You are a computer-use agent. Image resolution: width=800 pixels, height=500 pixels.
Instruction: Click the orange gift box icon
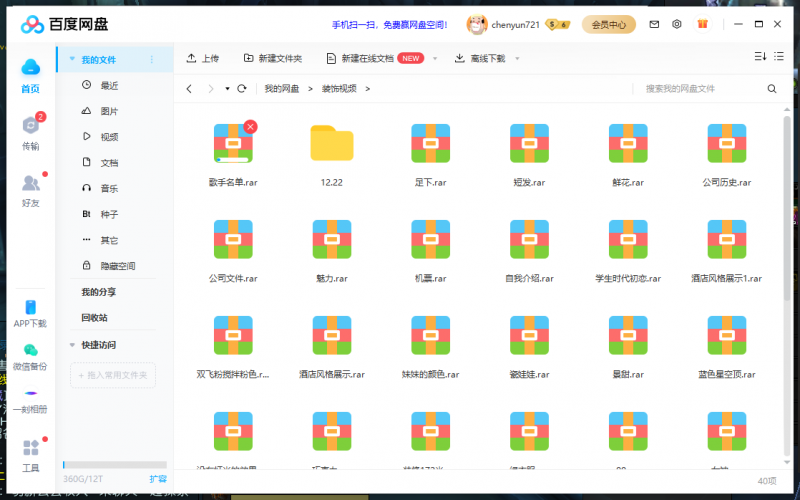(702, 24)
